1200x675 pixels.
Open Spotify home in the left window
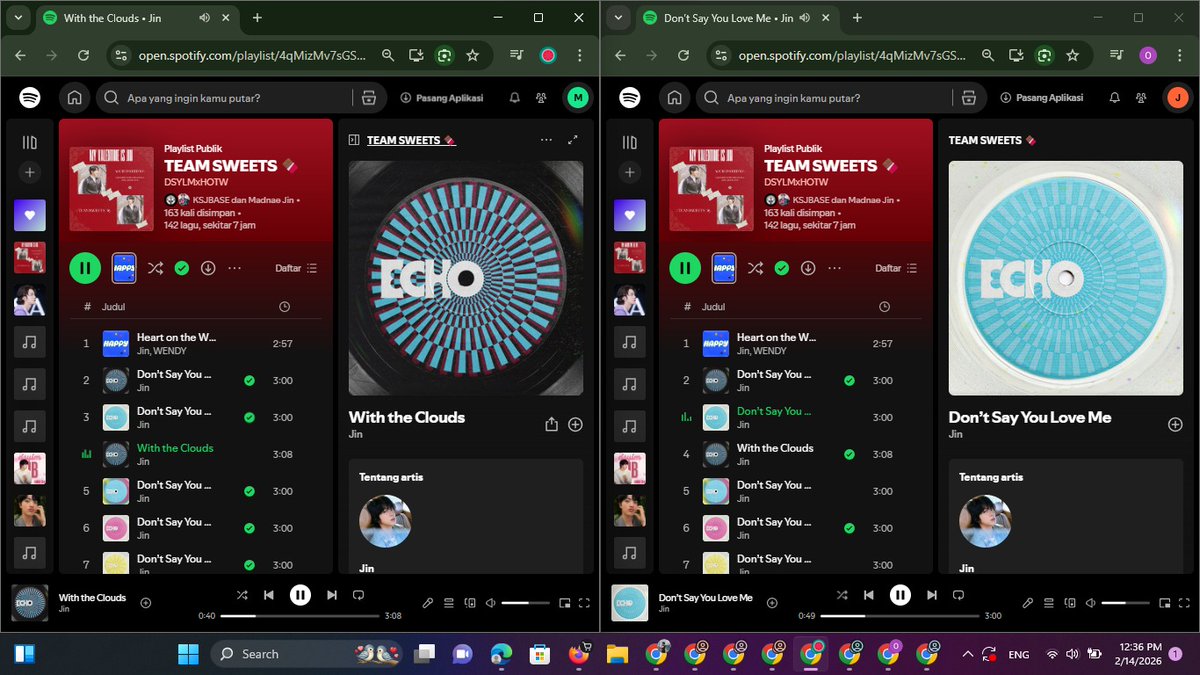tap(74, 98)
